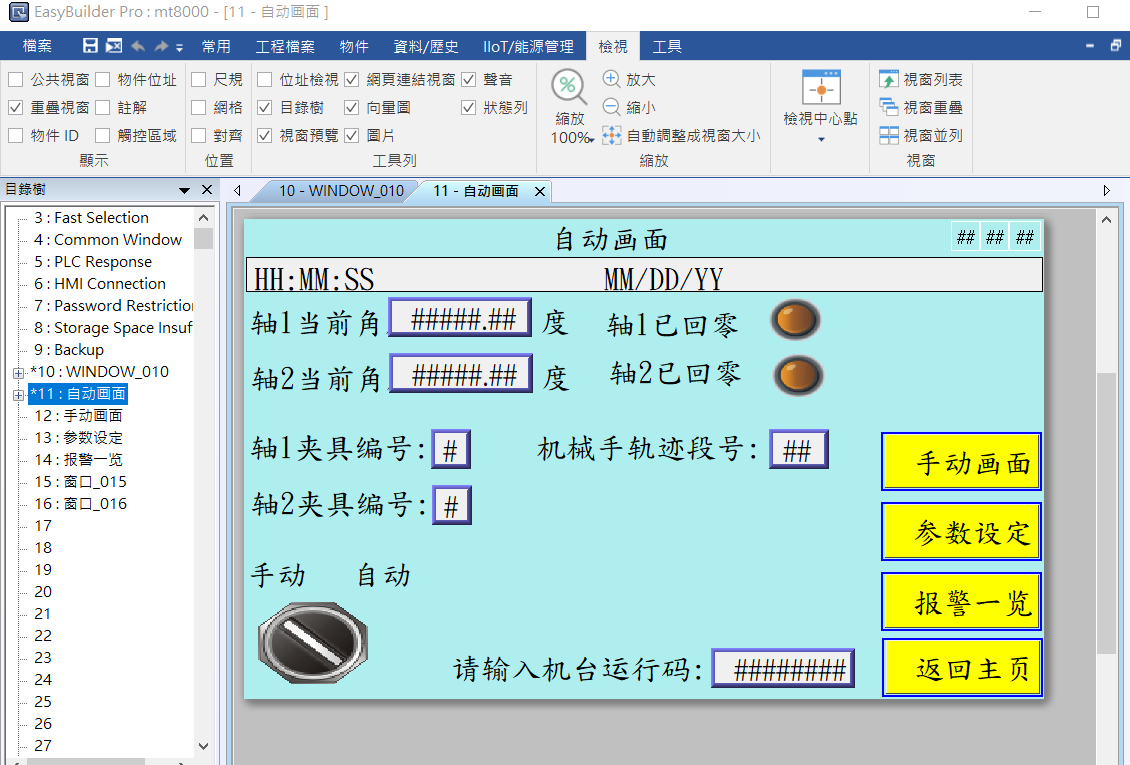Switch to the 10 - WINDOW_010 tab
Viewport: 1130px width, 765px height.
[340, 191]
